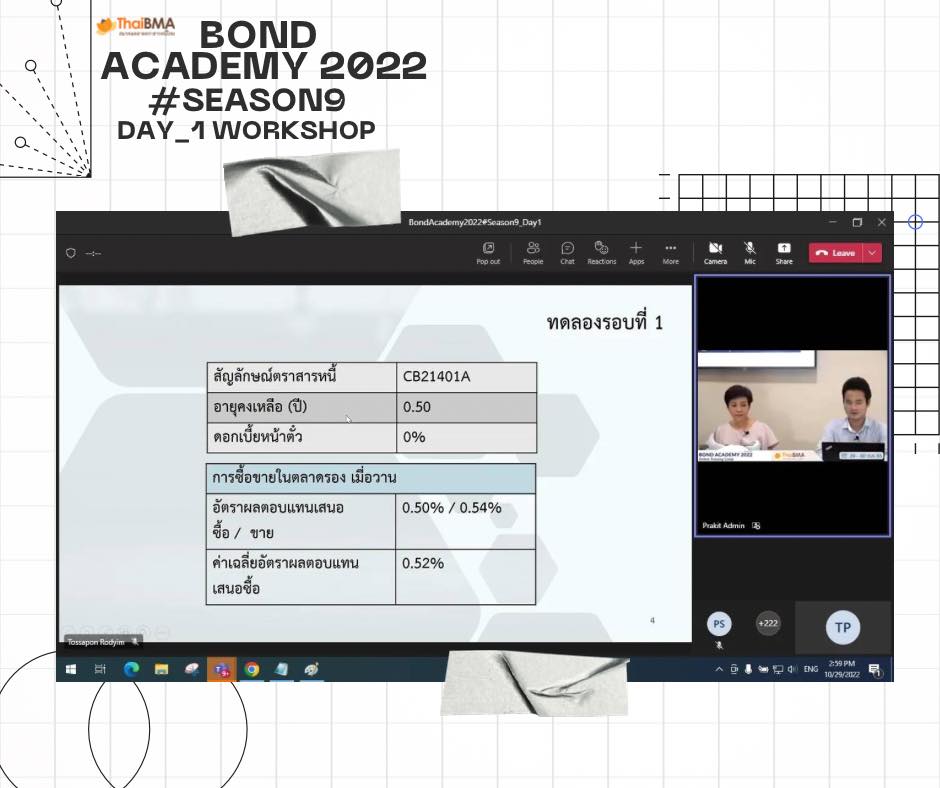Screen dimensions: 940x788
Task: Expand the Leave options dropdown arrow
Action: pos(873,253)
